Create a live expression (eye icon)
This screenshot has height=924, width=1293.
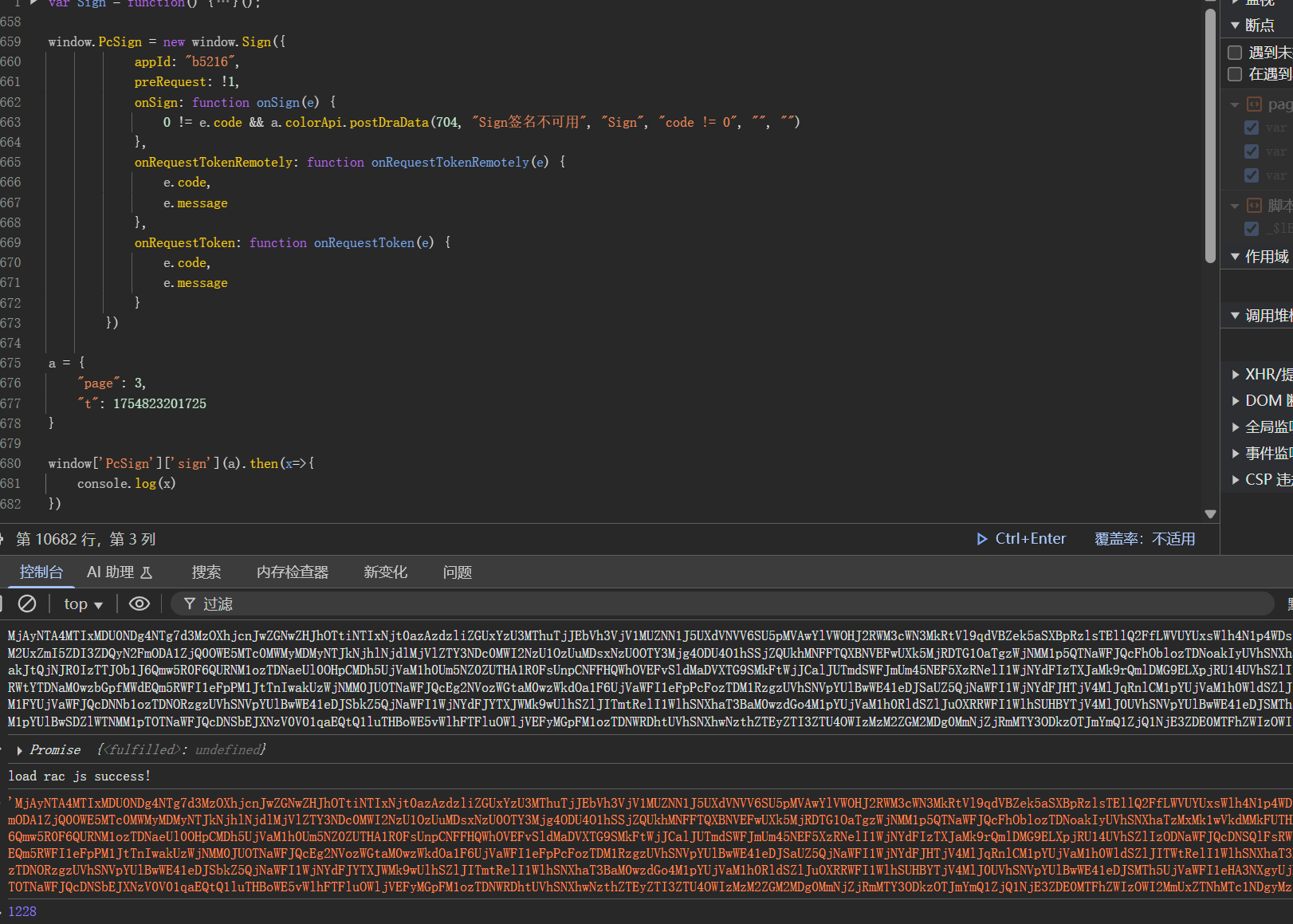tap(140, 604)
